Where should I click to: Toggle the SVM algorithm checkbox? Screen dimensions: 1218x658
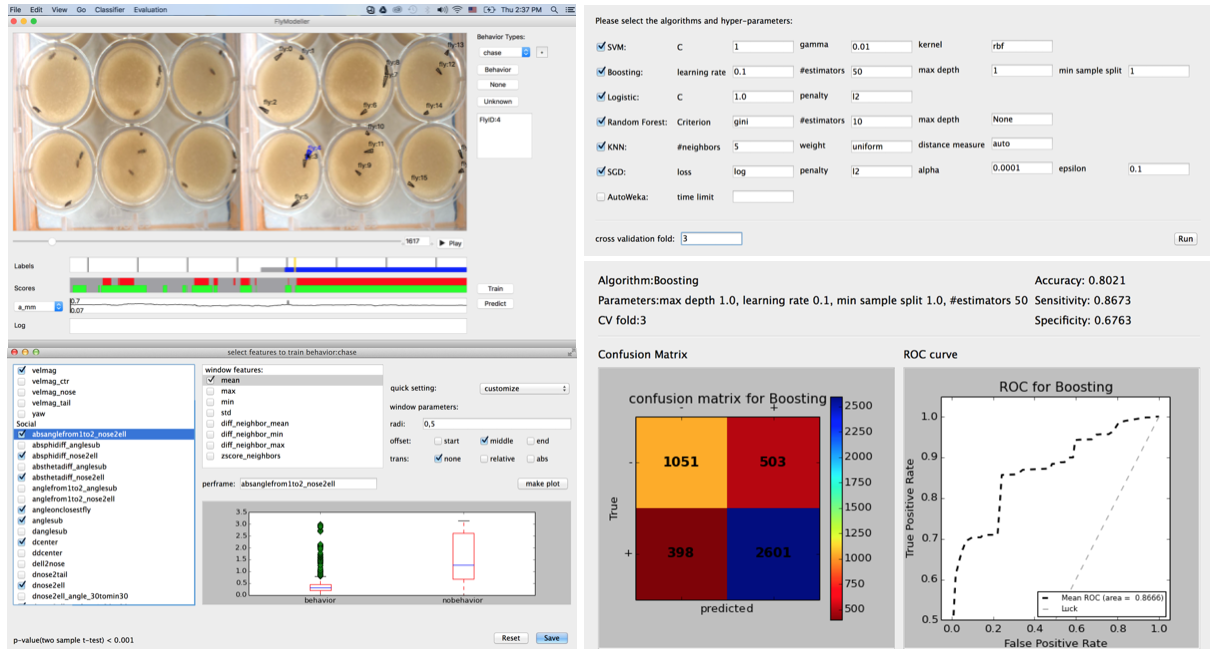(601, 46)
